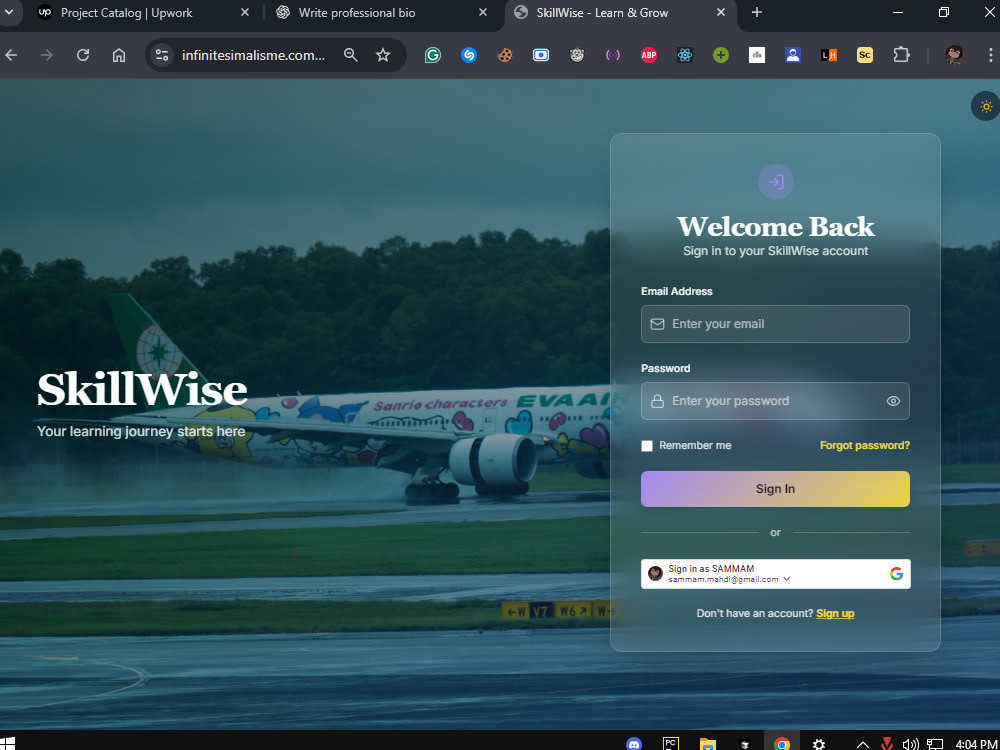This screenshot has height=750, width=1000.
Task: Open the Forgot password? link
Action: (x=864, y=445)
